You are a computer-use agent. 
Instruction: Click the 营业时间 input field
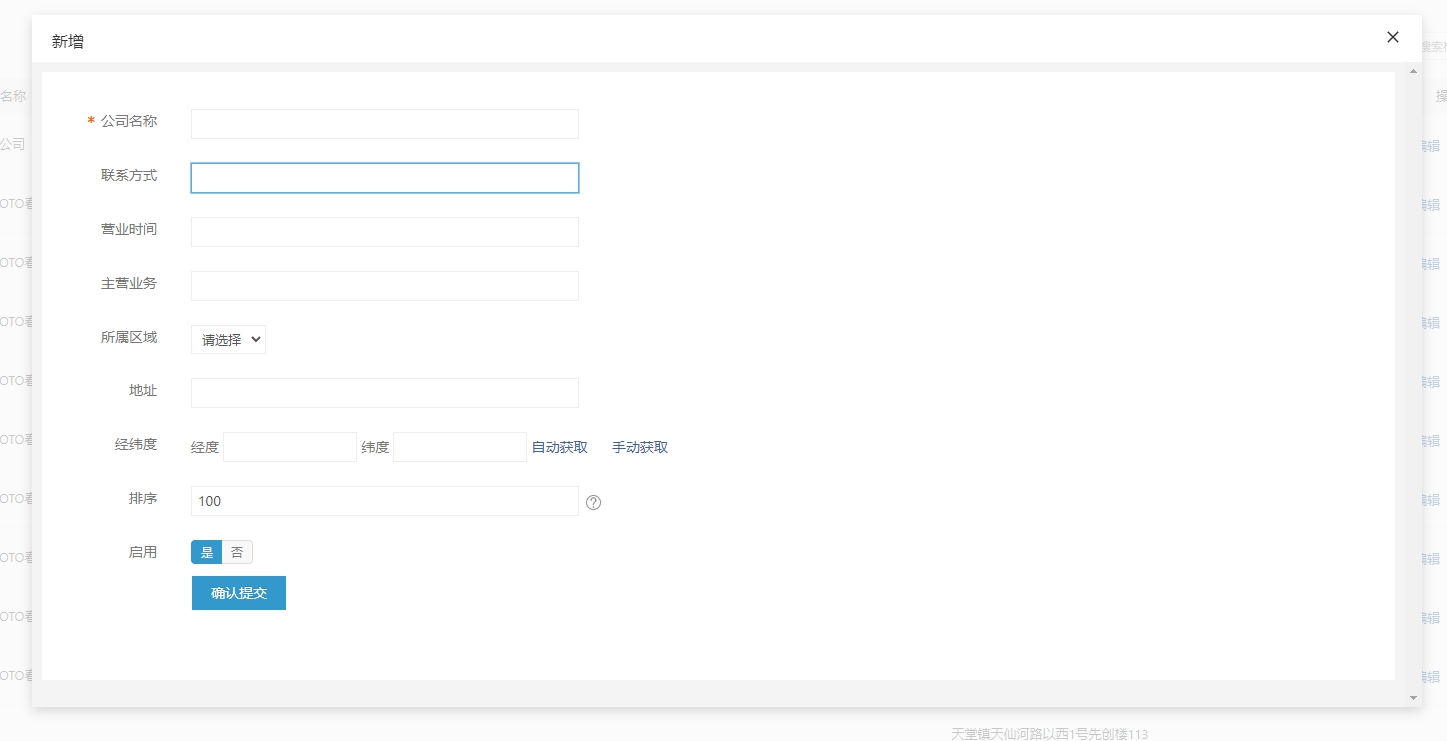pyautogui.click(x=384, y=232)
